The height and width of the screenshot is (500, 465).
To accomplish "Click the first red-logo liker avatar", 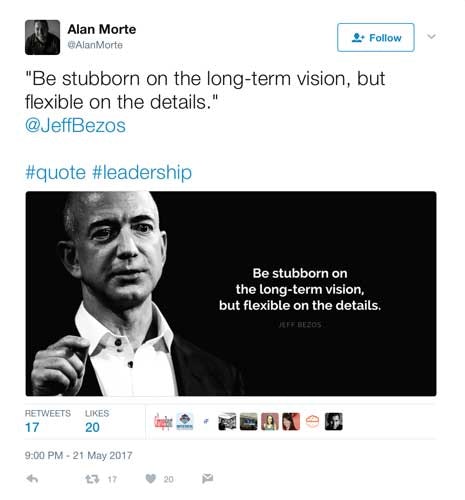I will pos(163,421).
